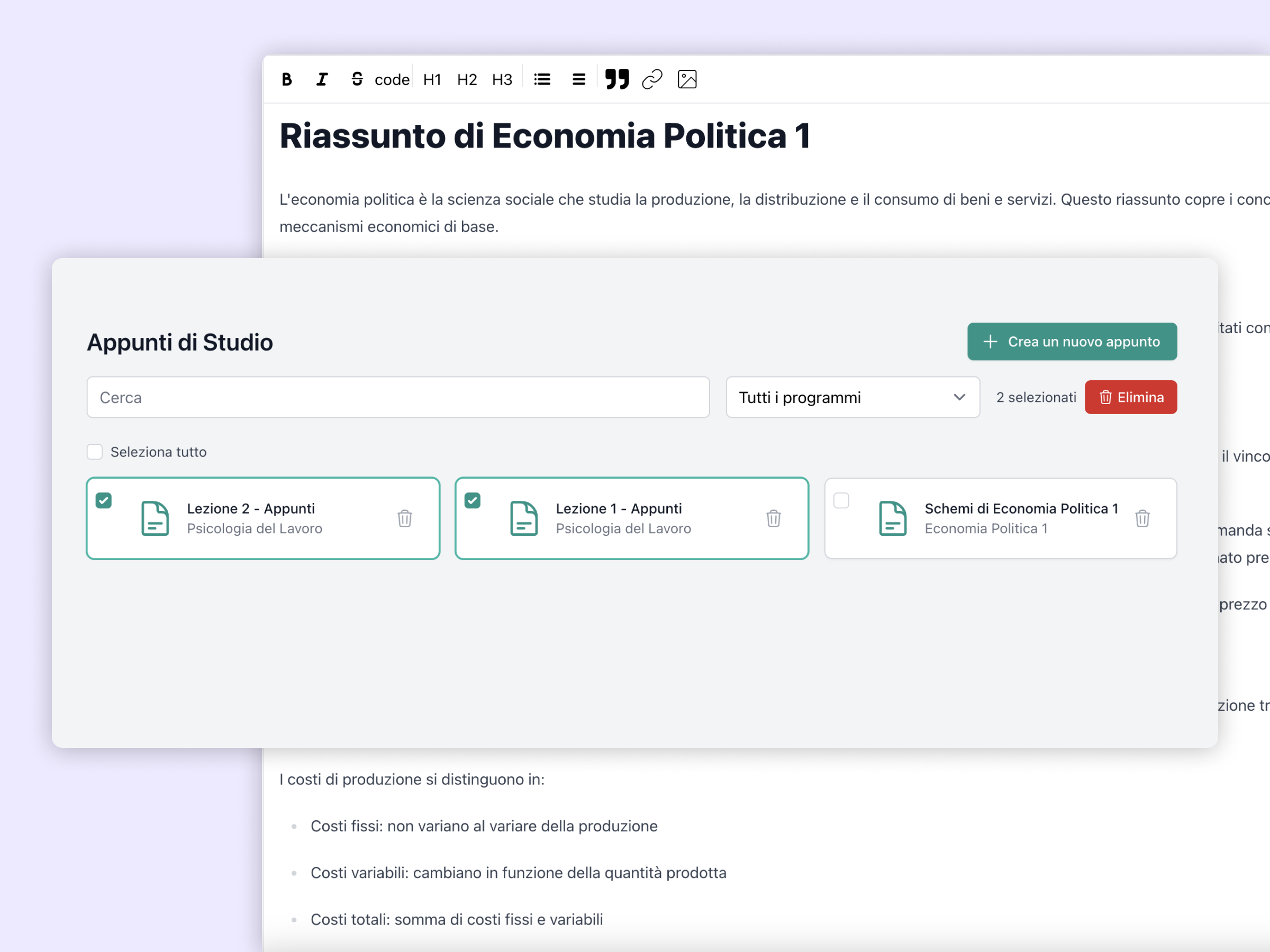Screen dimensions: 1270x952
Task: Toggle bold formatting in editor toolbar
Action: point(287,79)
